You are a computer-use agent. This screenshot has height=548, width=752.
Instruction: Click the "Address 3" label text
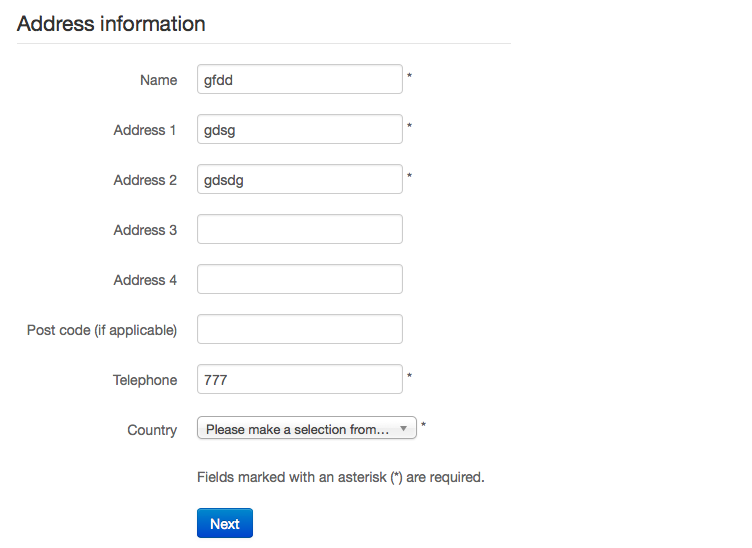(x=145, y=230)
